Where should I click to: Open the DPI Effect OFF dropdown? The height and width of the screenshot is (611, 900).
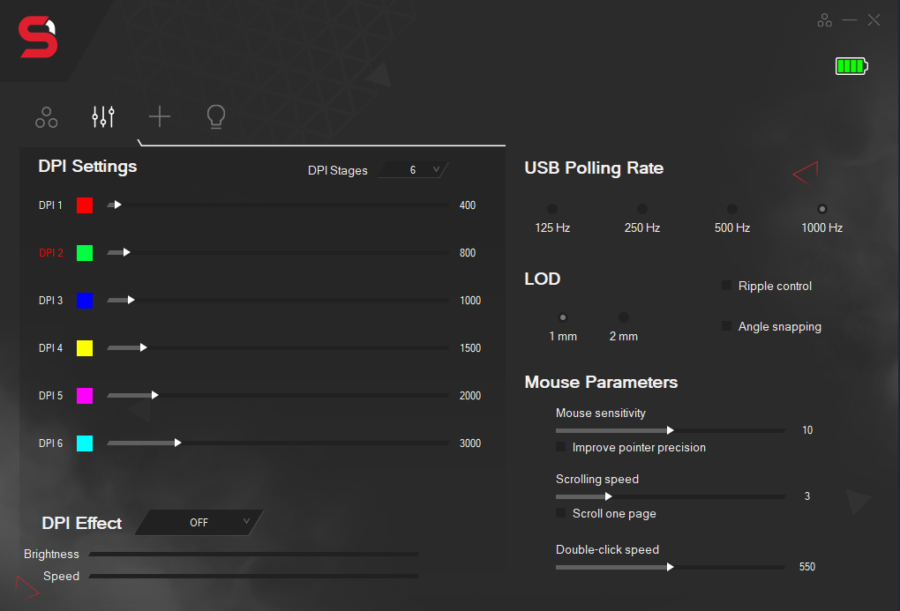coord(199,523)
